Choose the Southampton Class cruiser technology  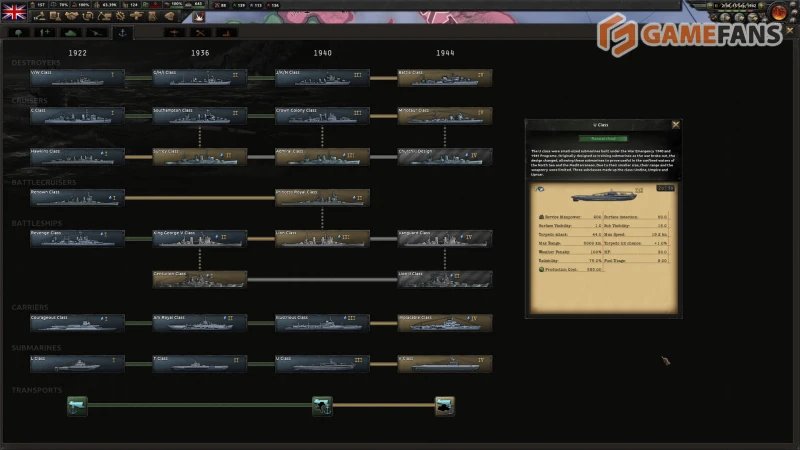pyautogui.click(x=199, y=114)
